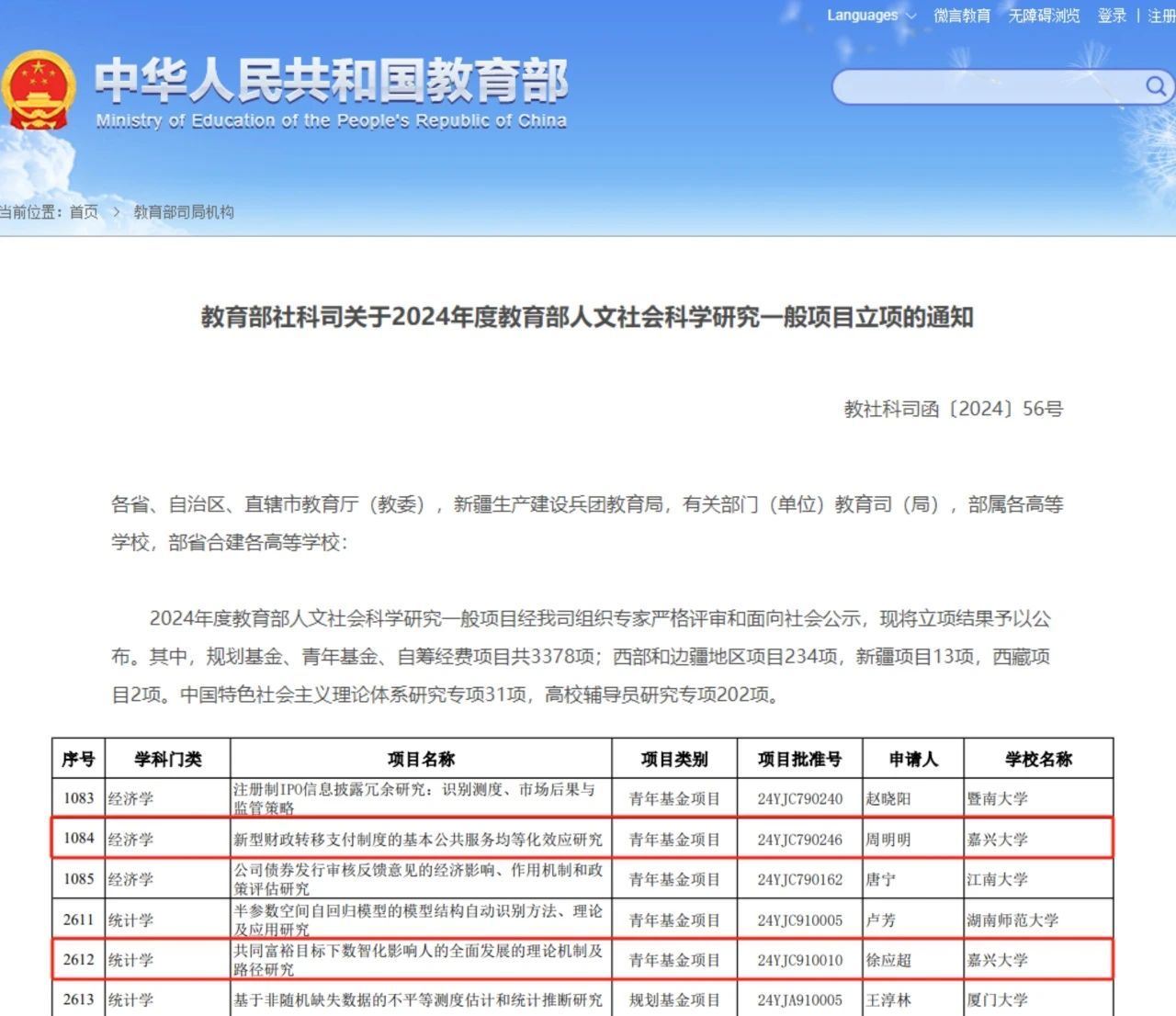The width and height of the screenshot is (1176, 1016).
Task: Click the 学科门类 column header
Action: (167, 759)
